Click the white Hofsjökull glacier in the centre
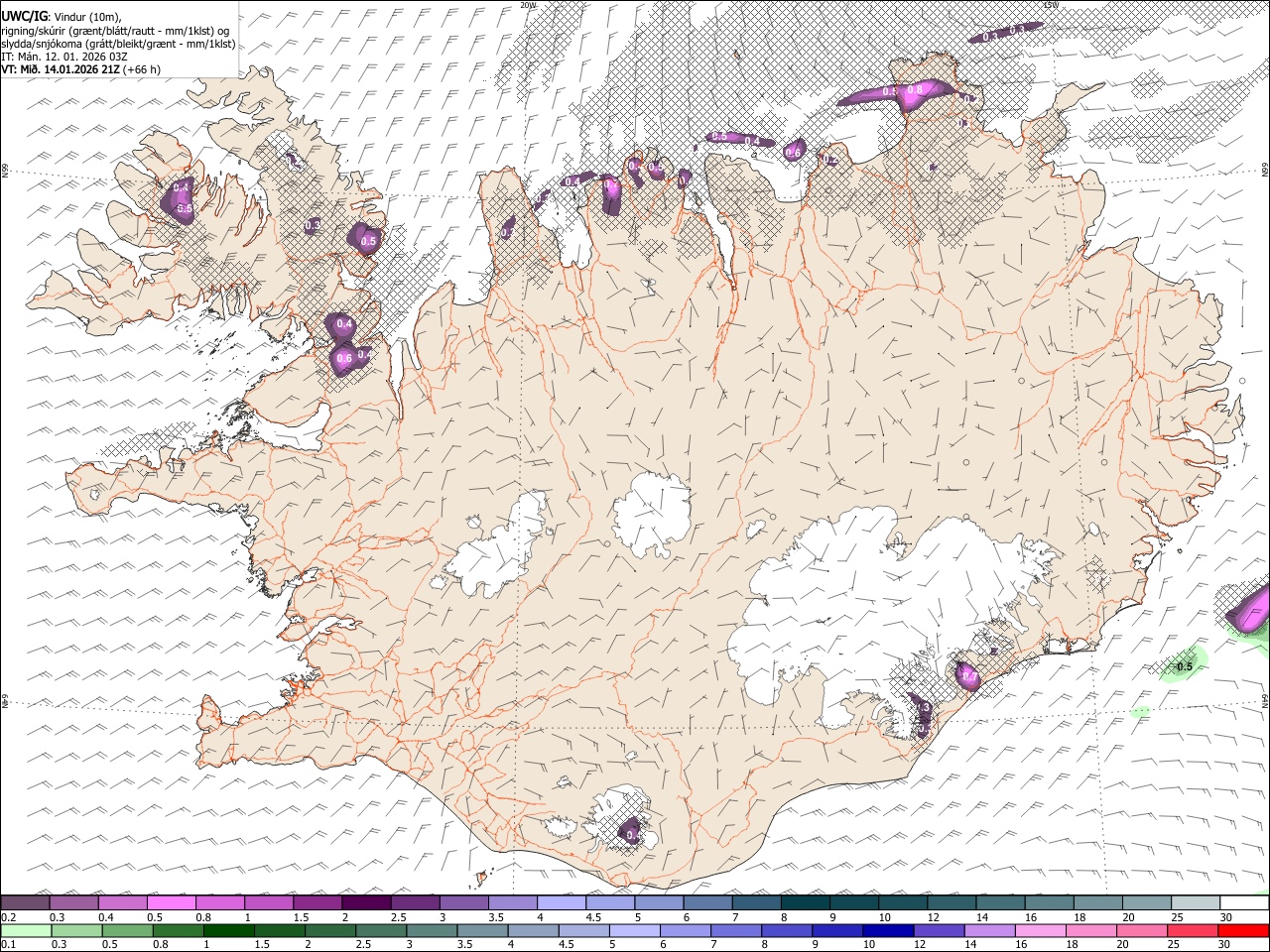Screen dimensions: 1270x952 tap(652, 514)
